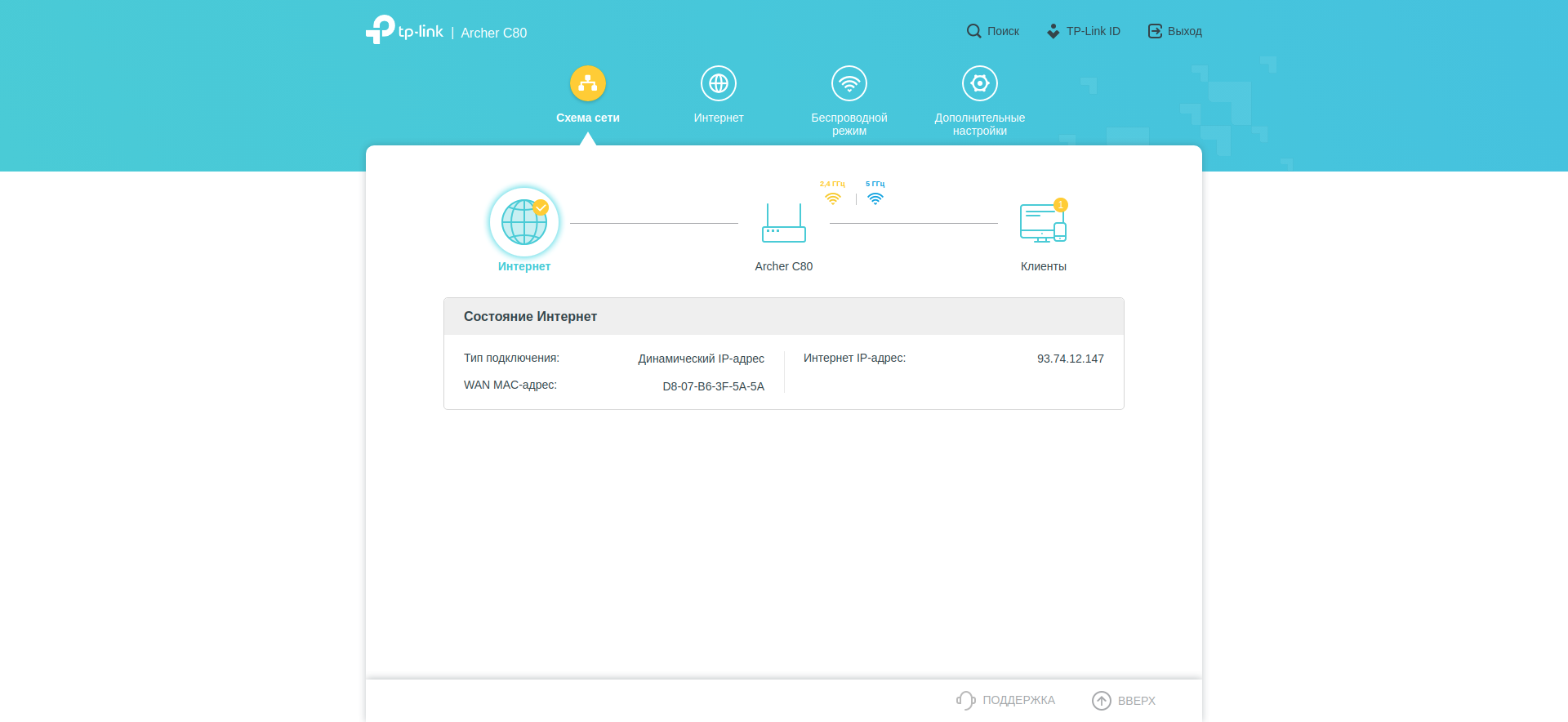Switch to Схема сети tab label
The width and height of the screenshot is (1568, 722).
coord(588,118)
